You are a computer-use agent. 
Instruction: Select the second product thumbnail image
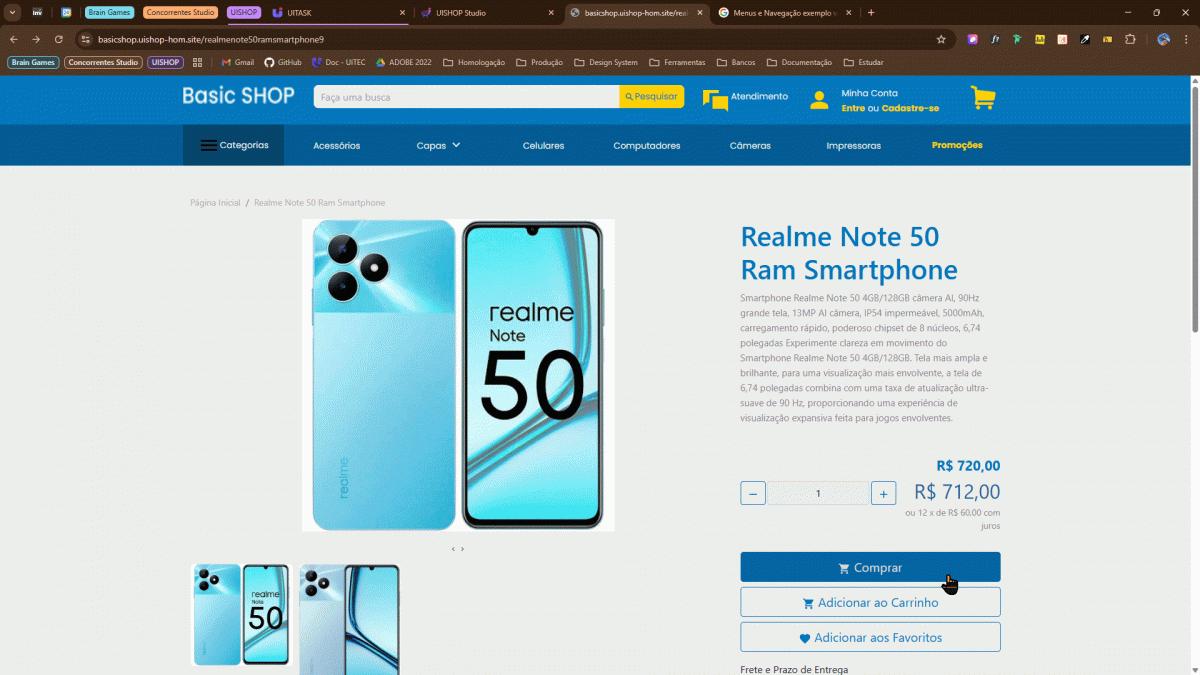tap(349, 618)
